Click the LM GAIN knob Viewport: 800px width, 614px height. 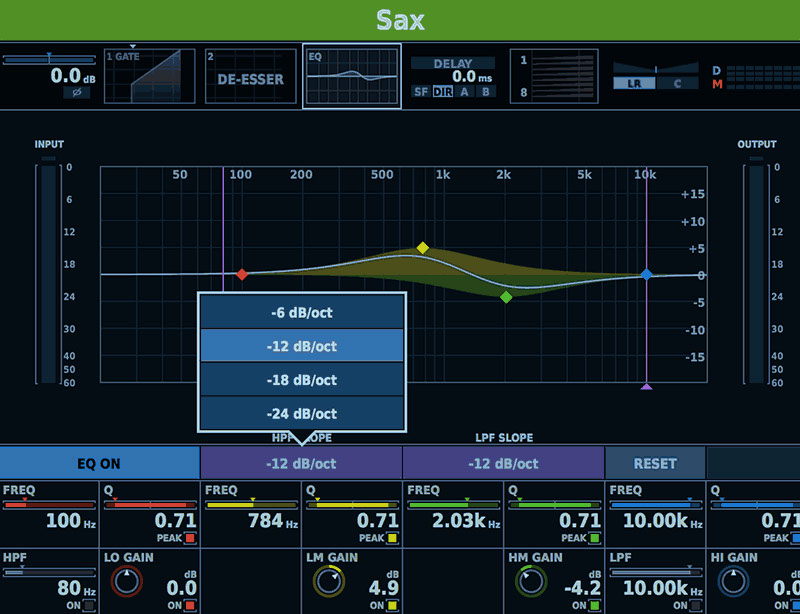[x=329, y=582]
